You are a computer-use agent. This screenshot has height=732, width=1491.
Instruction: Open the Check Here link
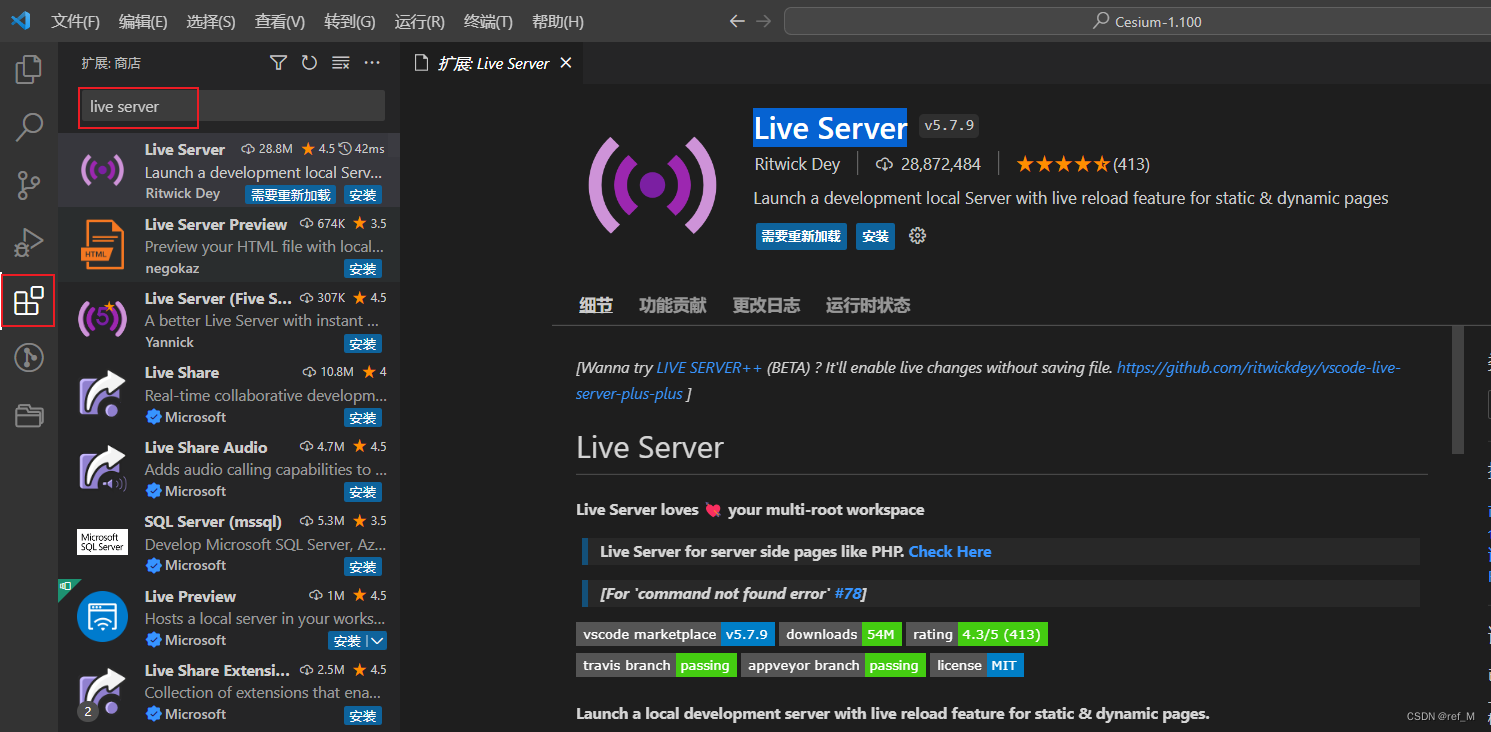pos(949,551)
